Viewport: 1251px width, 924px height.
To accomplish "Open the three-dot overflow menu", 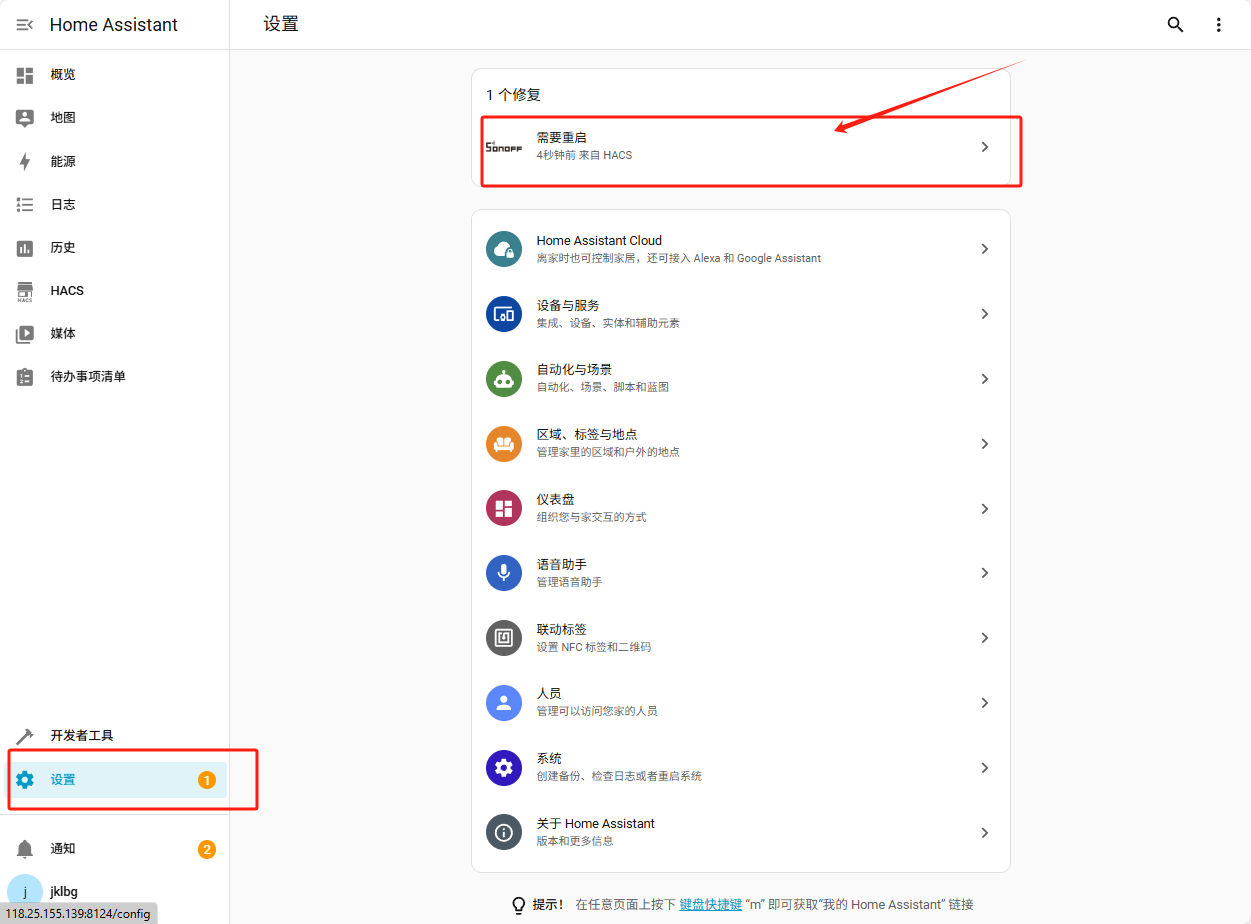I will click(x=1219, y=25).
